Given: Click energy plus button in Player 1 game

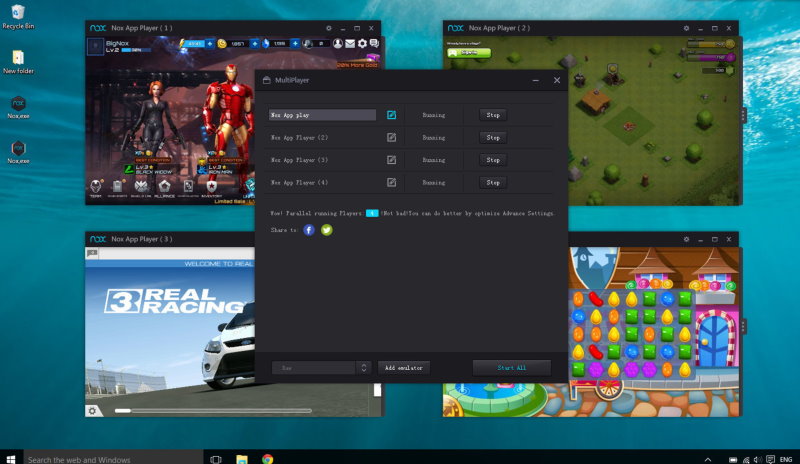Looking at the screenshot, I should 210,43.
